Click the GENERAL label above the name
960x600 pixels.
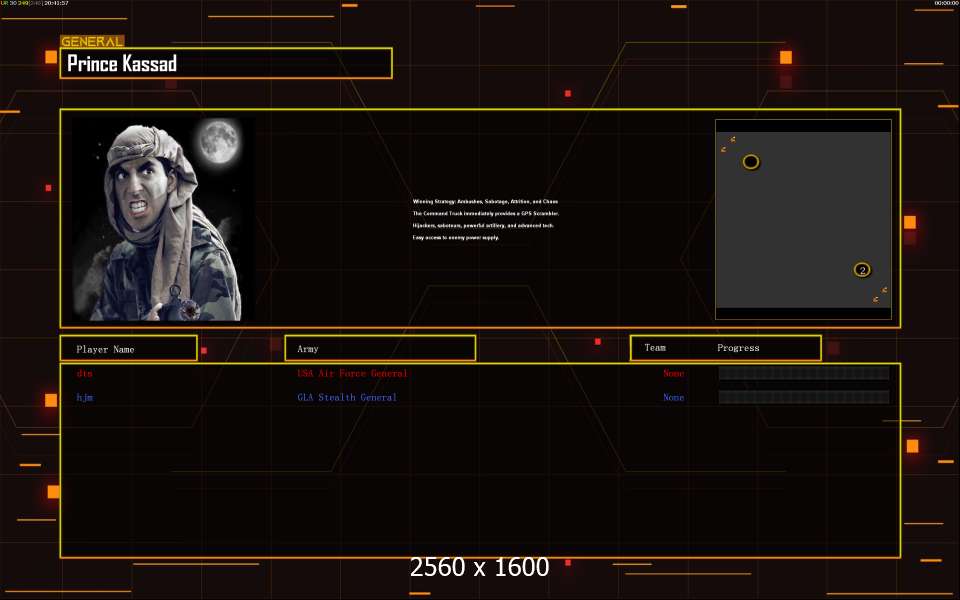point(92,42)
